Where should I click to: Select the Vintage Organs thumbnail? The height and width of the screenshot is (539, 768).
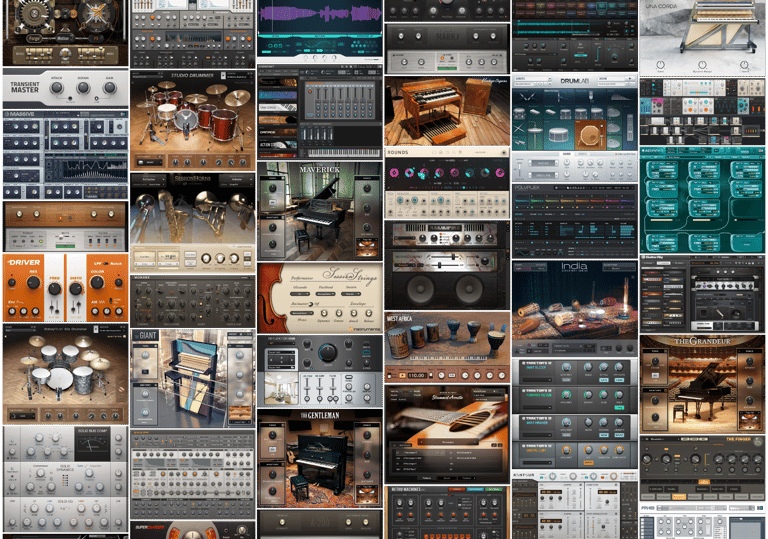pyautogui.click(x=447, y=111)
